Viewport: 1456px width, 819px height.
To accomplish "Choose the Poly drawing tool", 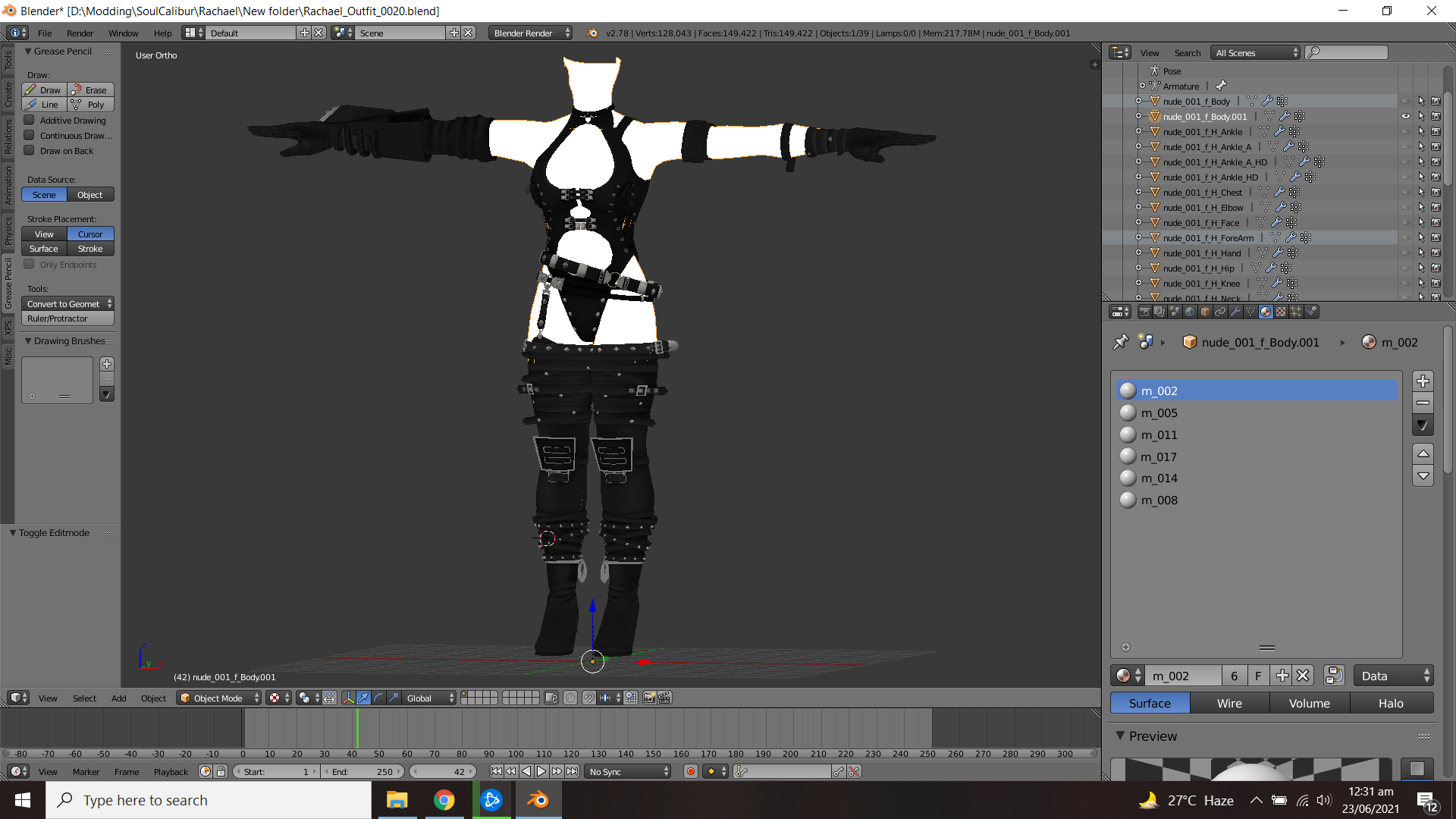I will pos(91,105).
